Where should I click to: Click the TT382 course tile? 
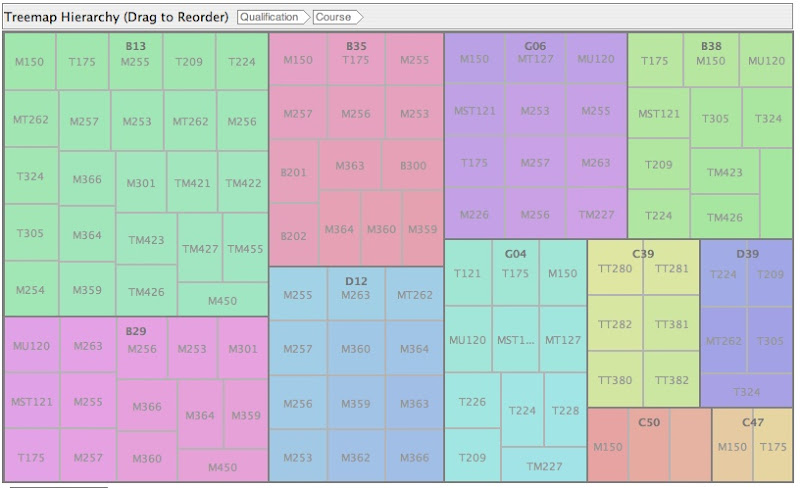point(671,381)
